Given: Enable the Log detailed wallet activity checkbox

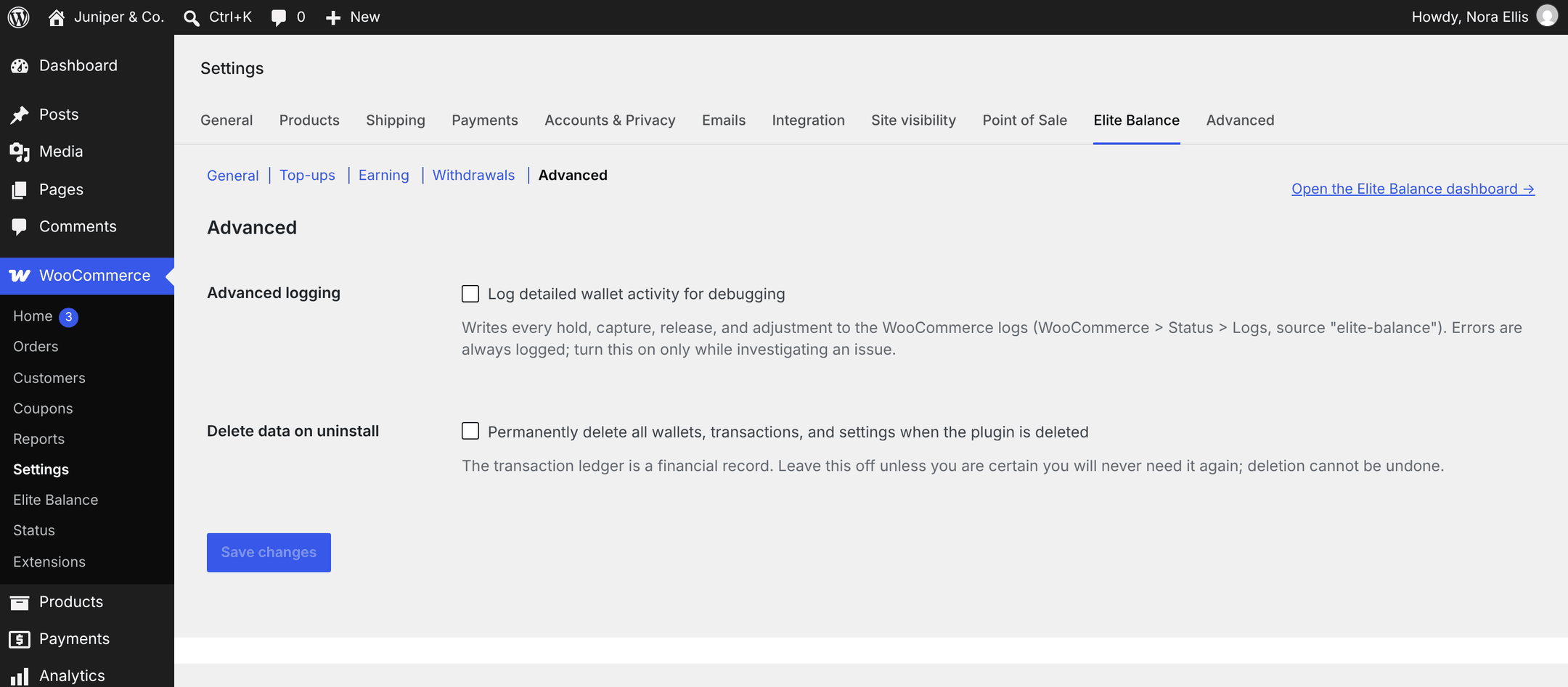Looking at the screenshot, I should point(470,294).
